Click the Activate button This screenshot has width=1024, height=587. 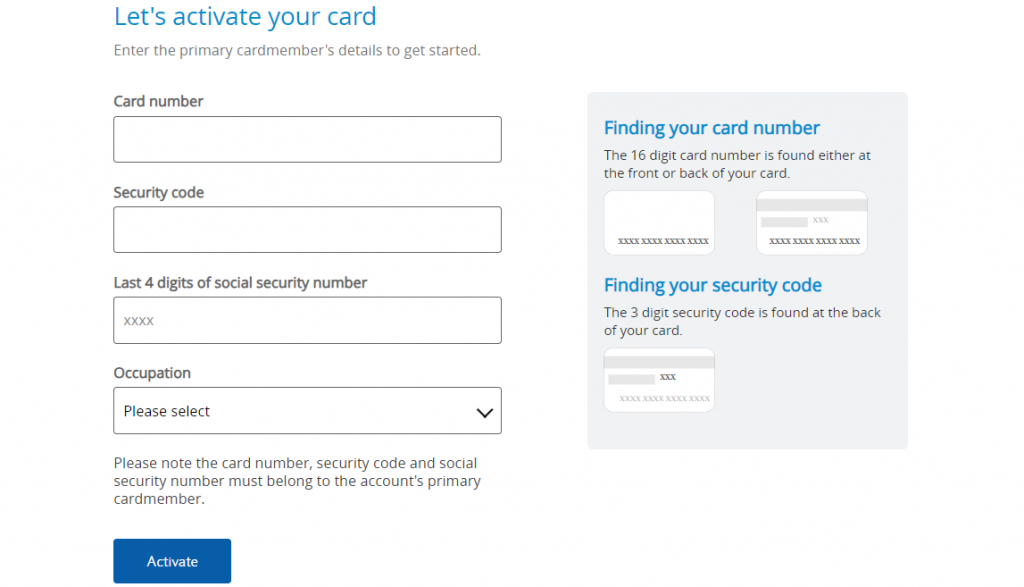coord(172,561)
